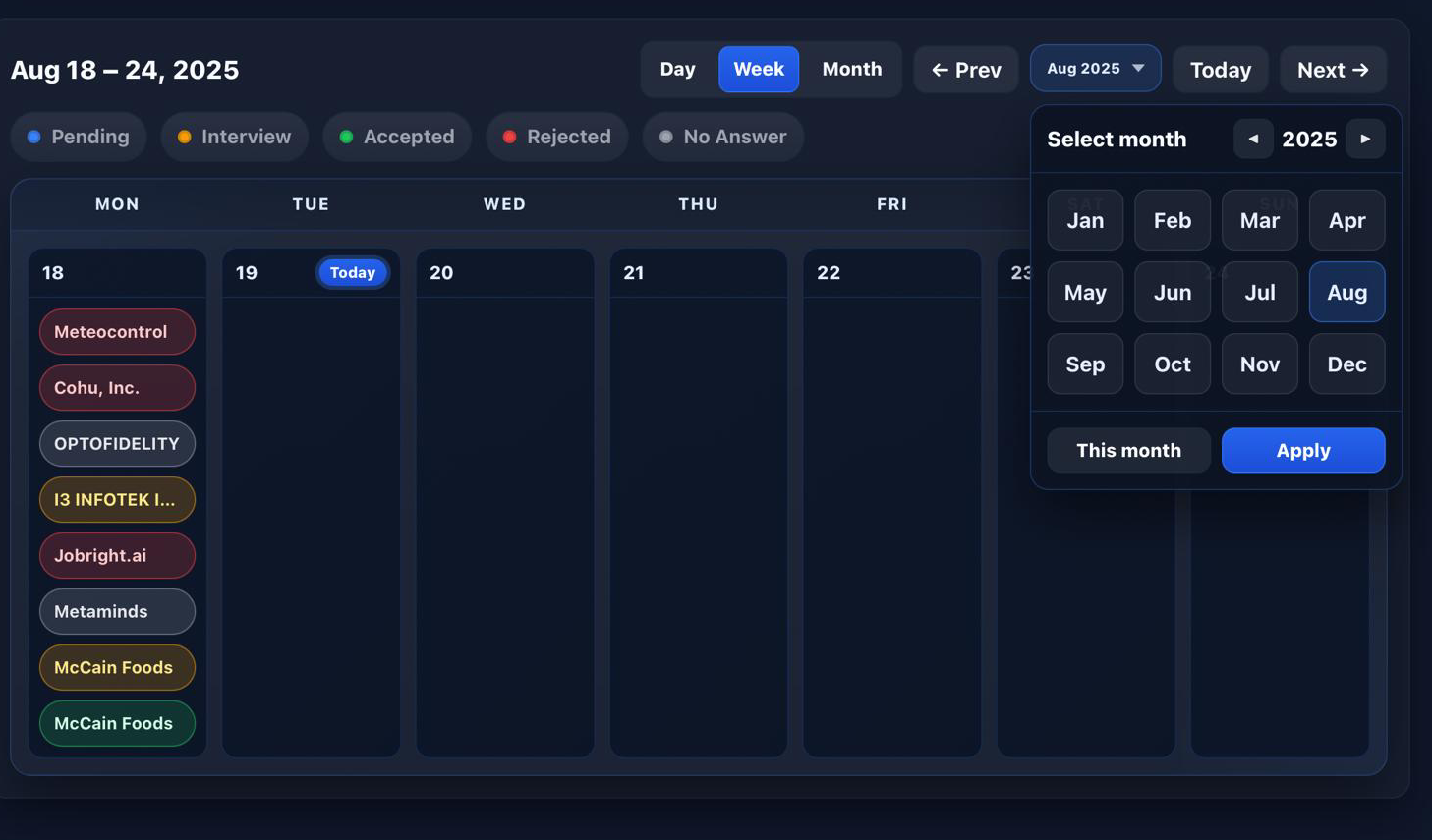Image resolution: width=1432 pixels, height=840 pixels.
Task: Click the TUE column header
Action: point(311,204)
